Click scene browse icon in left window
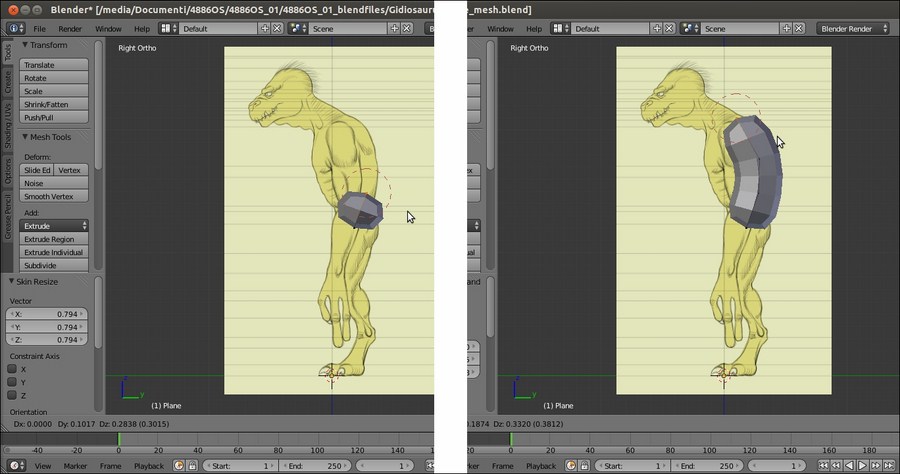The image size is (900, 474). tap(297, 28)
